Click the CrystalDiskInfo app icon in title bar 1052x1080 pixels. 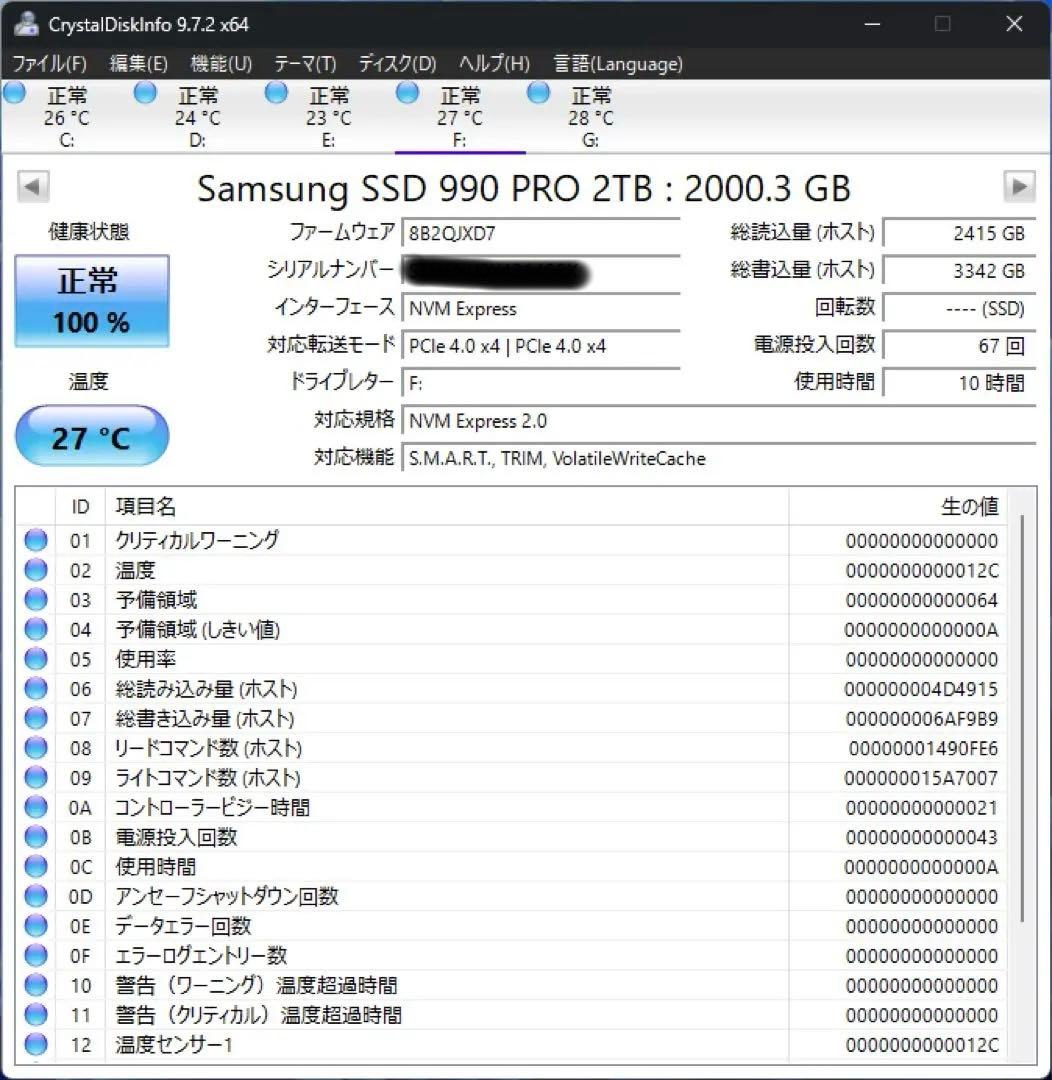[x=26, y=23]
